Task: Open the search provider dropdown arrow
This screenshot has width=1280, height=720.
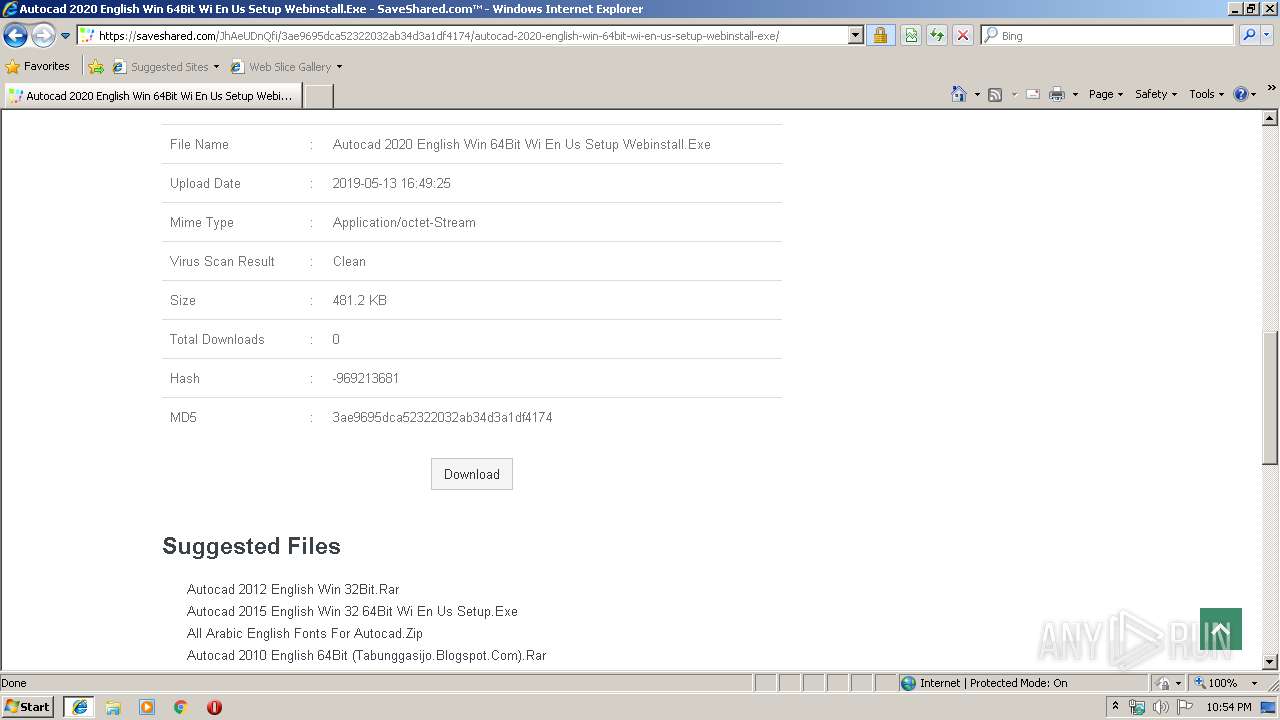Action: pyautogui.click(x=1267, y=35)
